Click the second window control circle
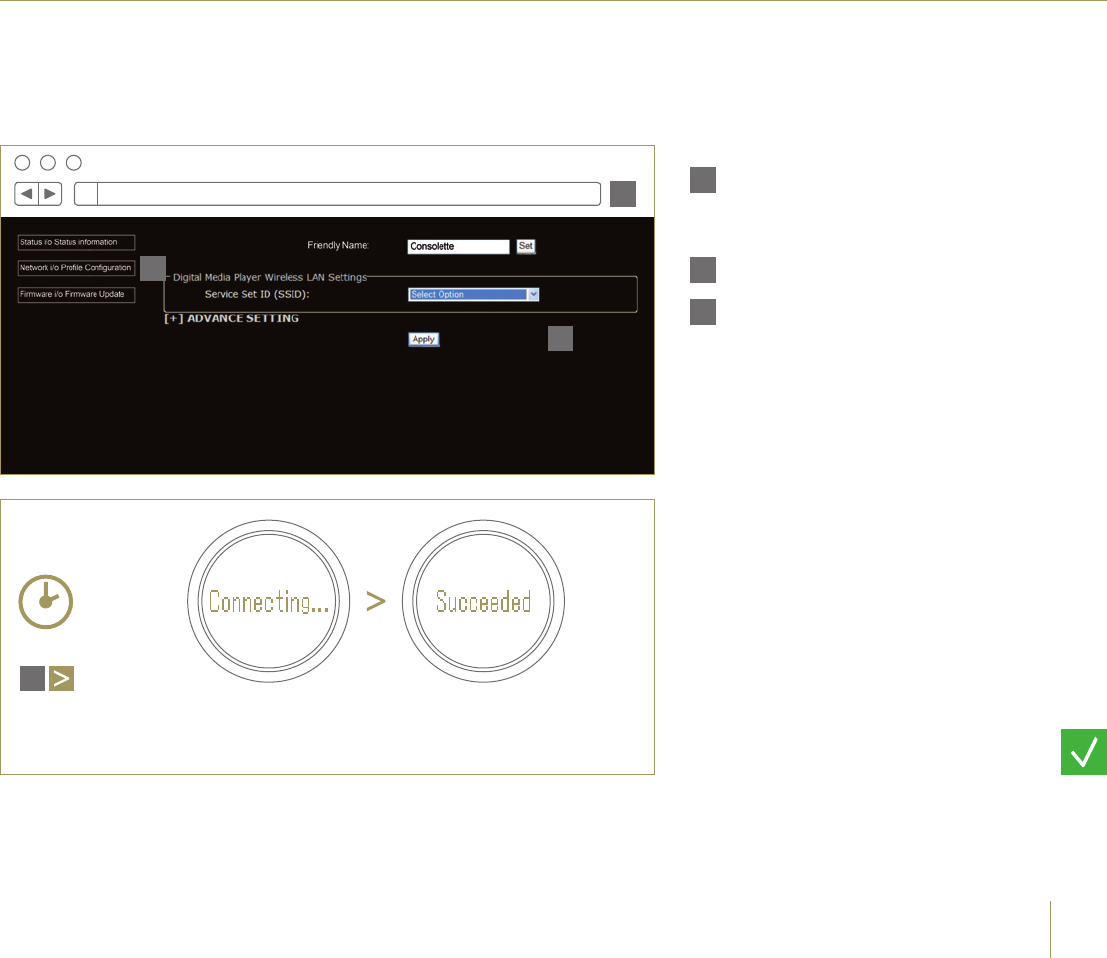 [x=48, y=163]
